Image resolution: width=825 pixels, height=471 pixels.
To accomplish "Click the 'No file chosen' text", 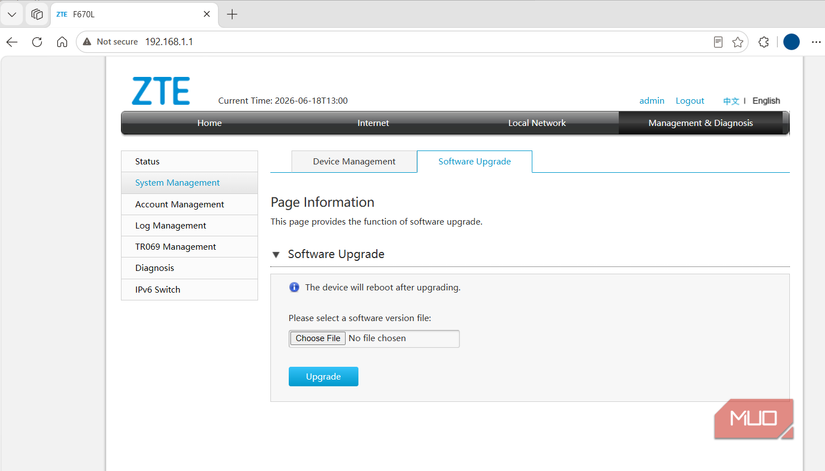I will 377,338.
